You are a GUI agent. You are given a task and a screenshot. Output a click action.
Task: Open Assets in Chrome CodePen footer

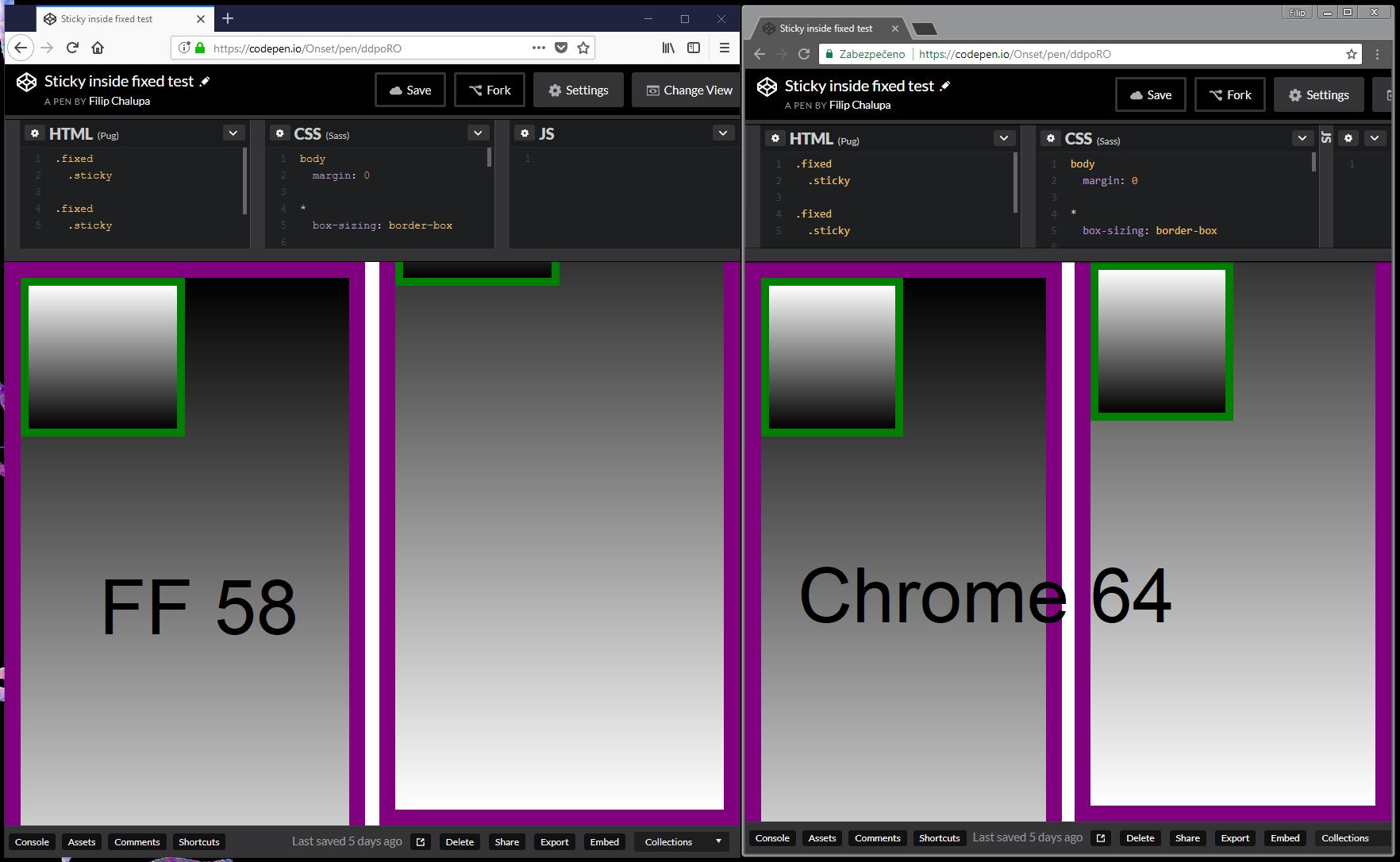tap(822, 837)
